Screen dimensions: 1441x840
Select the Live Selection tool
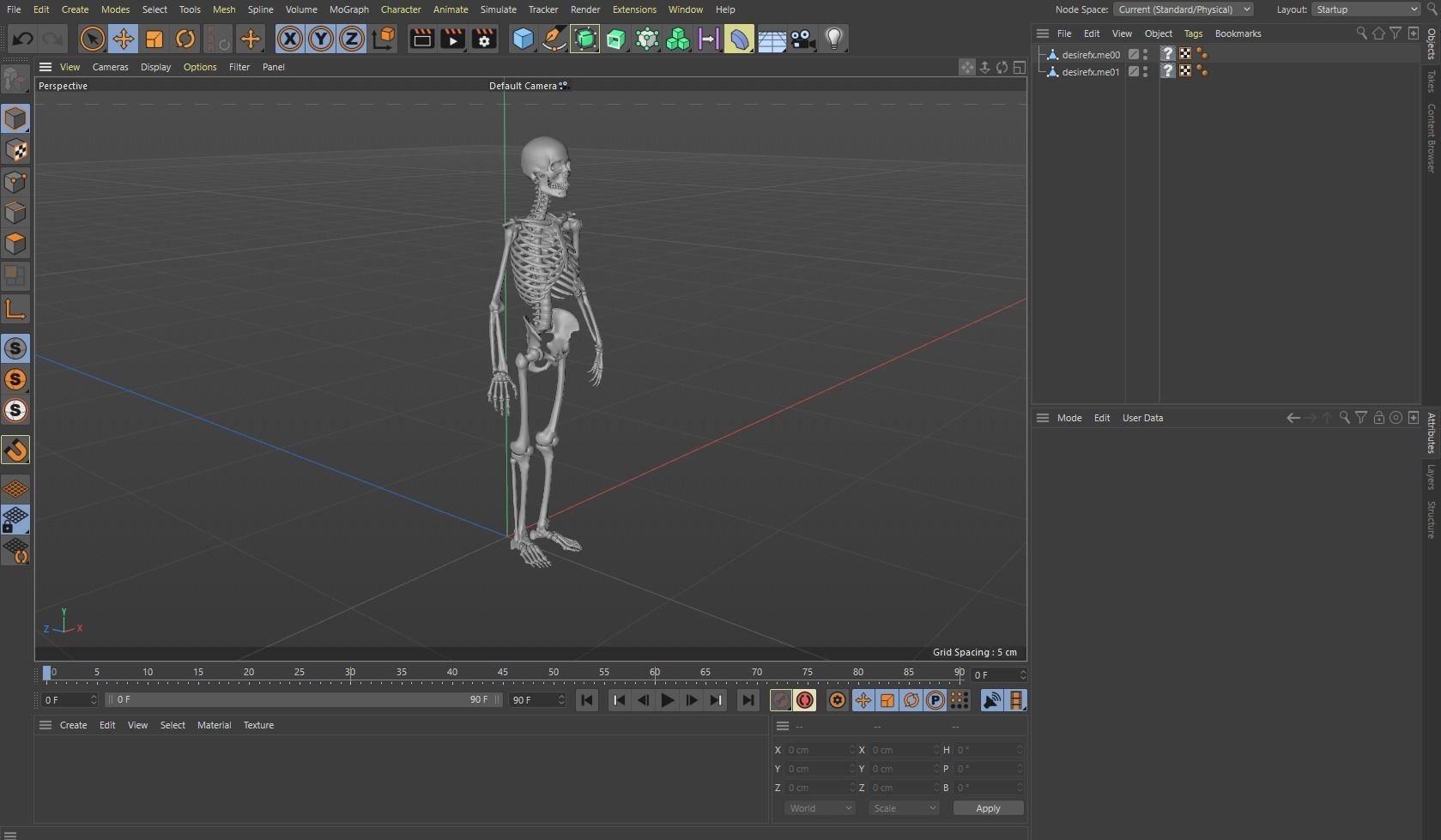(92, 39)
